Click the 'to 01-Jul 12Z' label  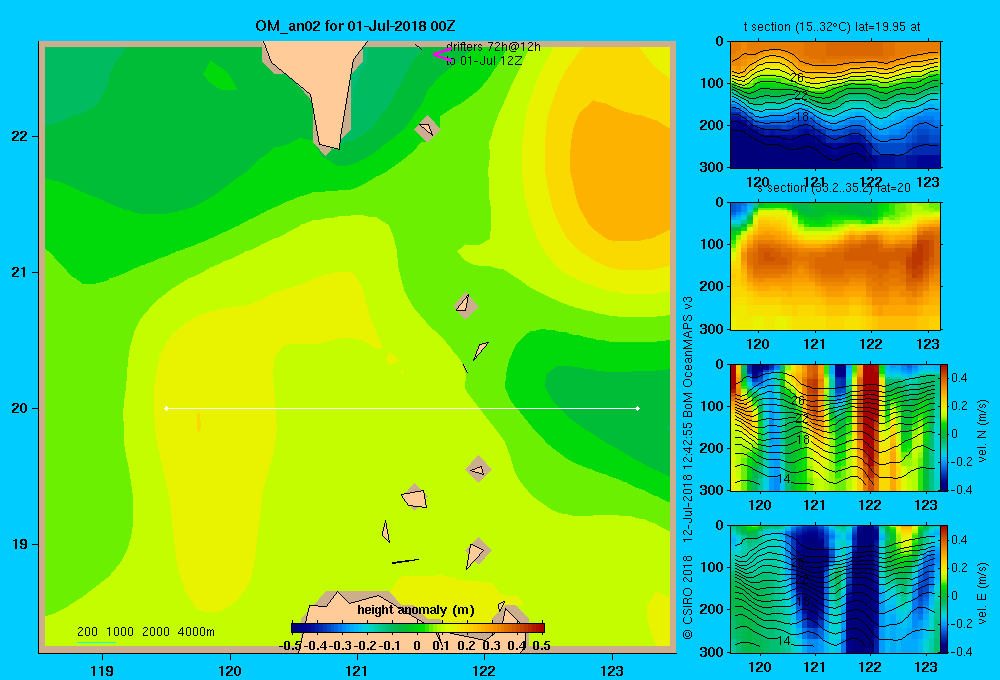[484, 61]
